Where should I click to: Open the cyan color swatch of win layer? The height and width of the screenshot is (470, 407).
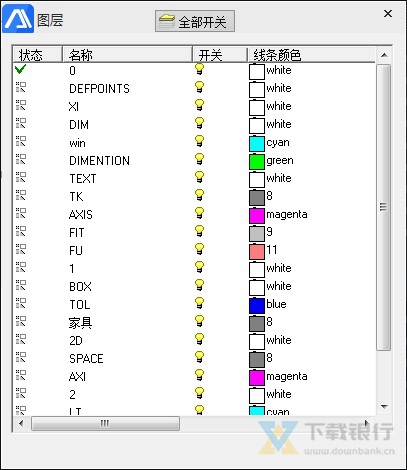click(257, 143)
